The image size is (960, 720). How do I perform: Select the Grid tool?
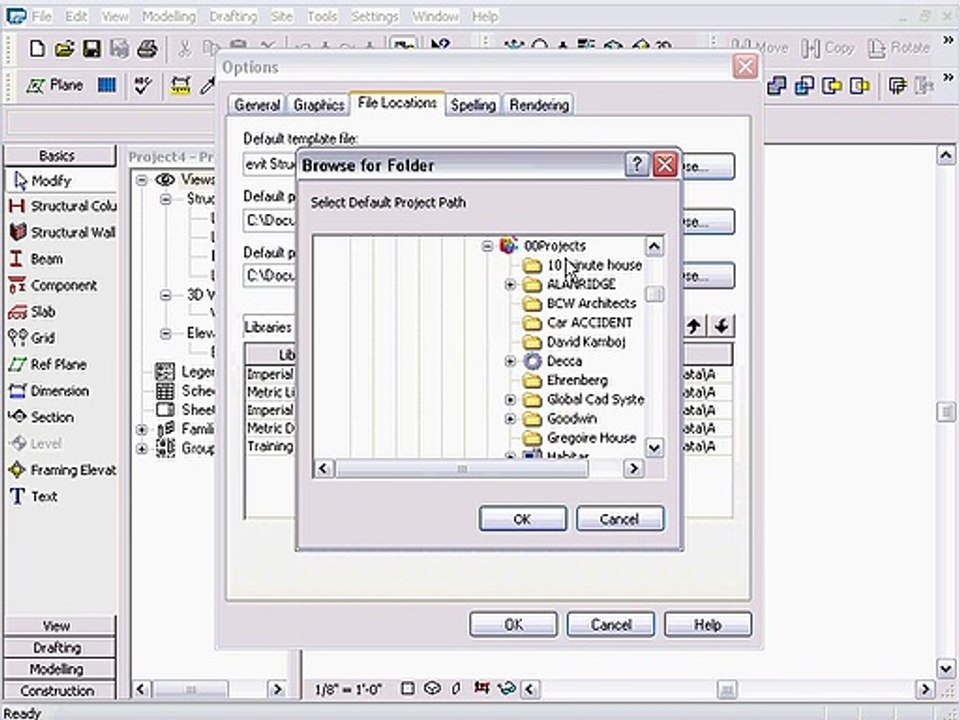click(31, 338)
